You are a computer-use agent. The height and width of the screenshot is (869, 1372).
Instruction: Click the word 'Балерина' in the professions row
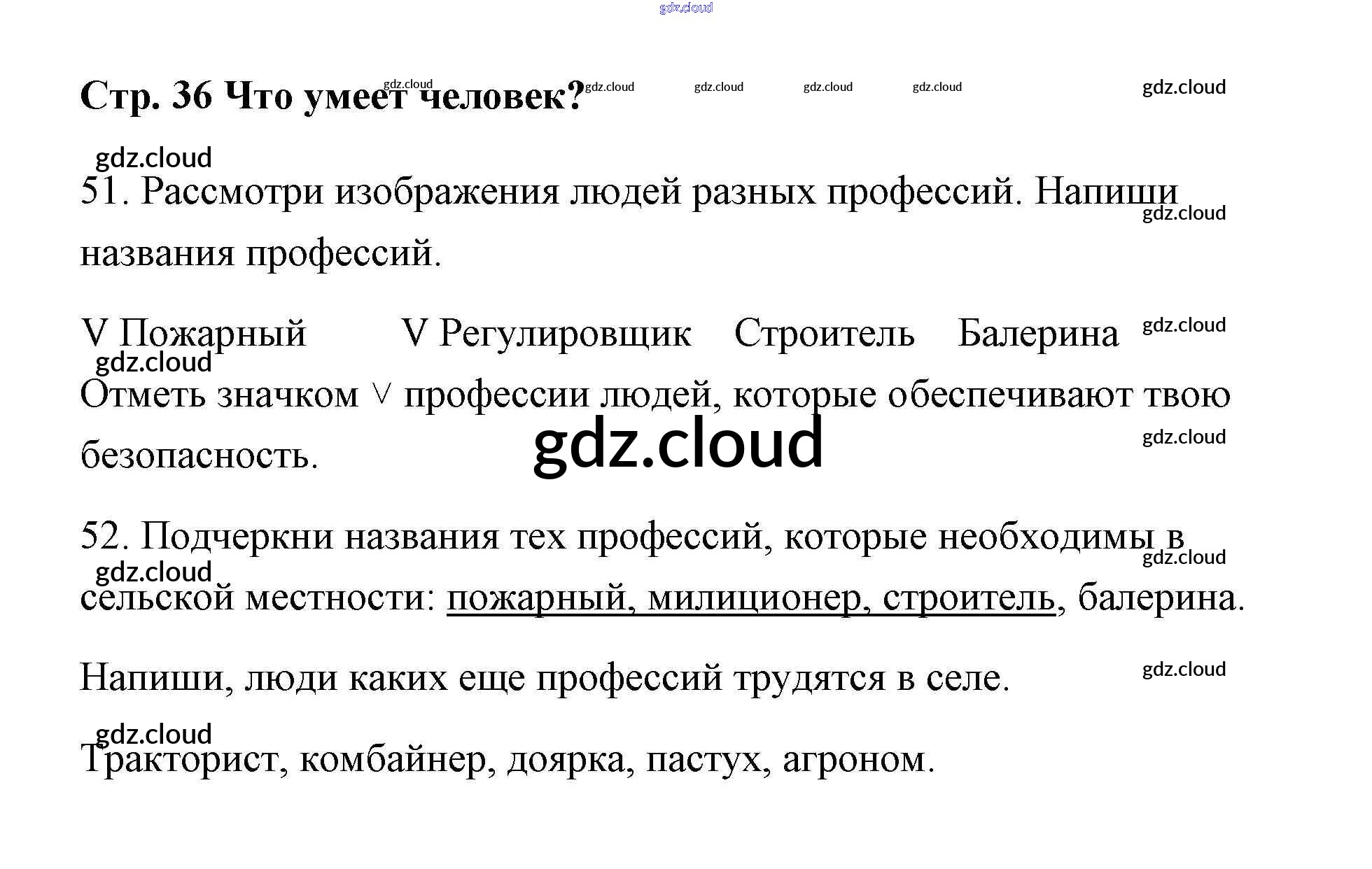pyautogui.click(x=1037, y=333)
